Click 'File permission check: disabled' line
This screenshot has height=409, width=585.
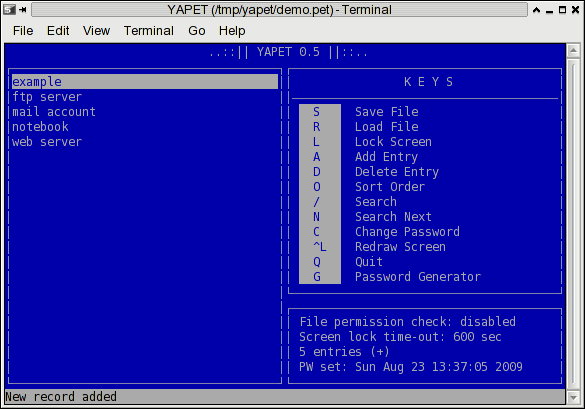(407, 322)
